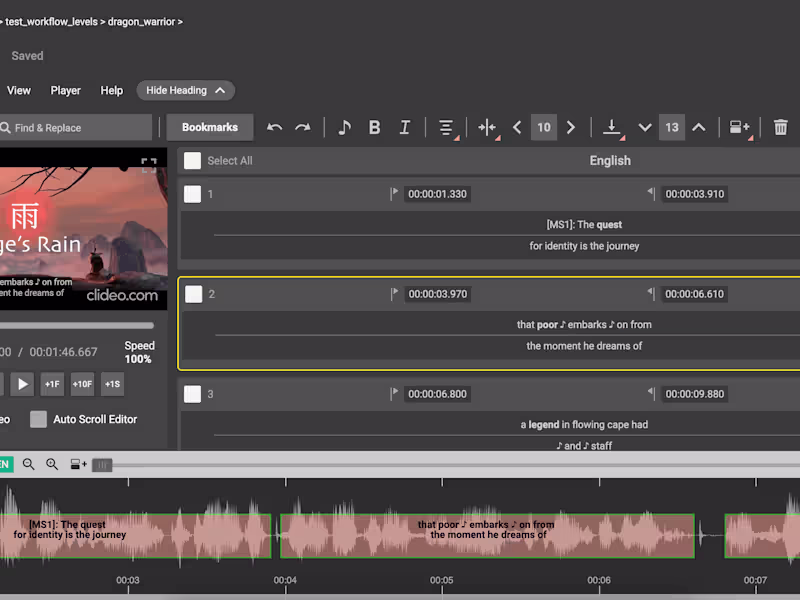Click the Bookmarks button
The height and width of the screenshot is (600, 800).
point(210,127)
